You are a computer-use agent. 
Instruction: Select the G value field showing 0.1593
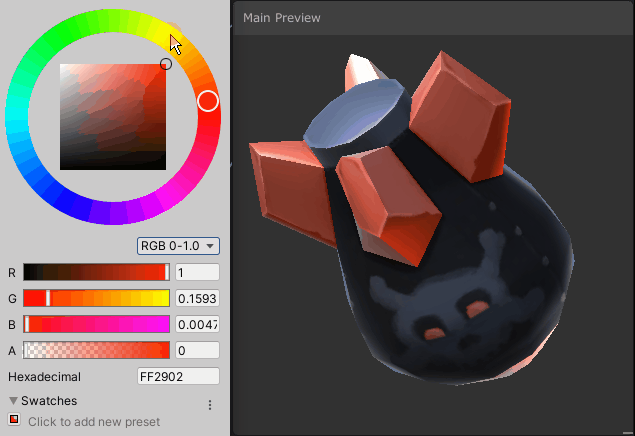pos(196,299)
